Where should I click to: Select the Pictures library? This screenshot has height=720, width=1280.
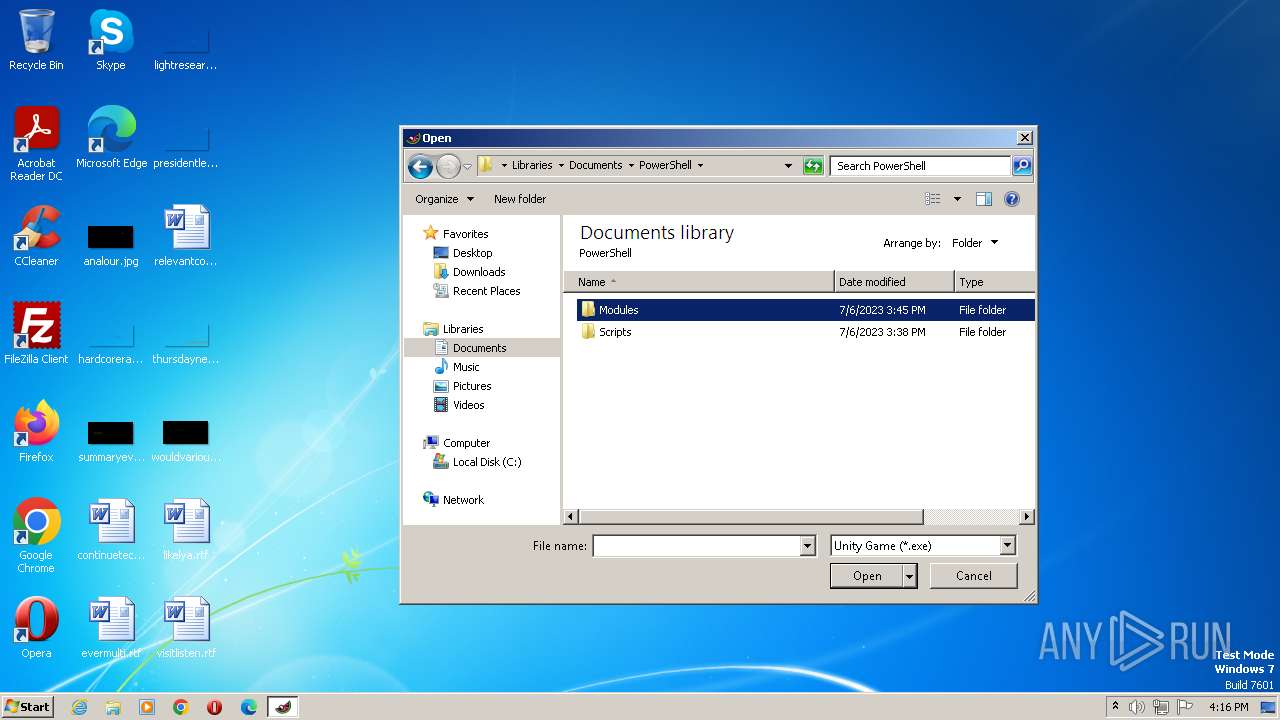pos(472,386)
